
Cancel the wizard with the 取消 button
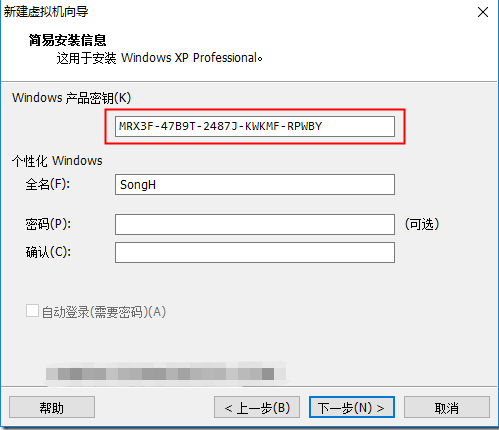click(x=447, y=407)
